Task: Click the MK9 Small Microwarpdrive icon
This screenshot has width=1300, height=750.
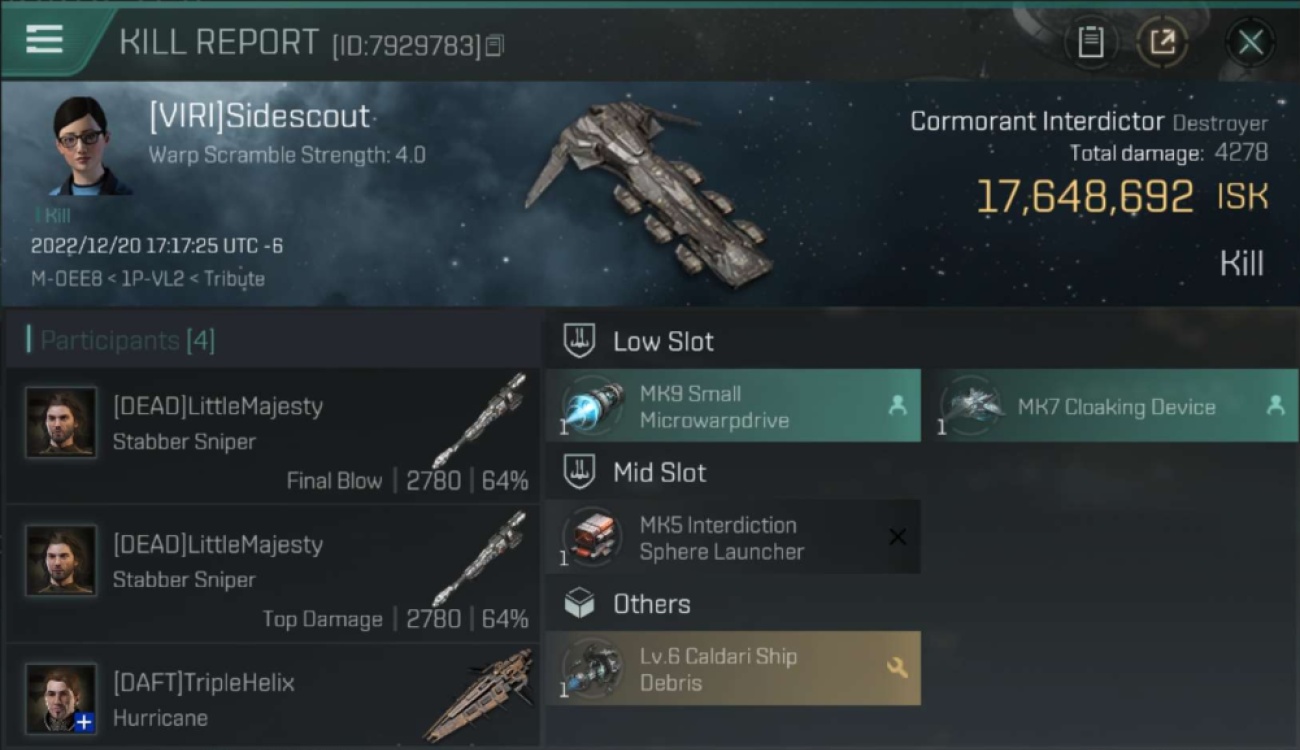Action: pos(593,406)
